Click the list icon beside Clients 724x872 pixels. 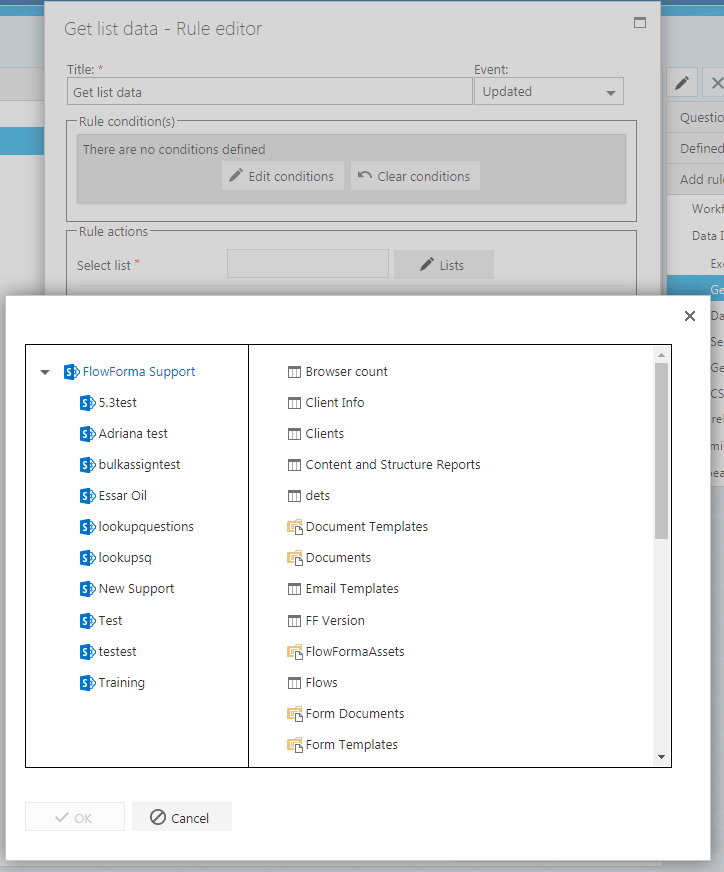pos(294,434)
